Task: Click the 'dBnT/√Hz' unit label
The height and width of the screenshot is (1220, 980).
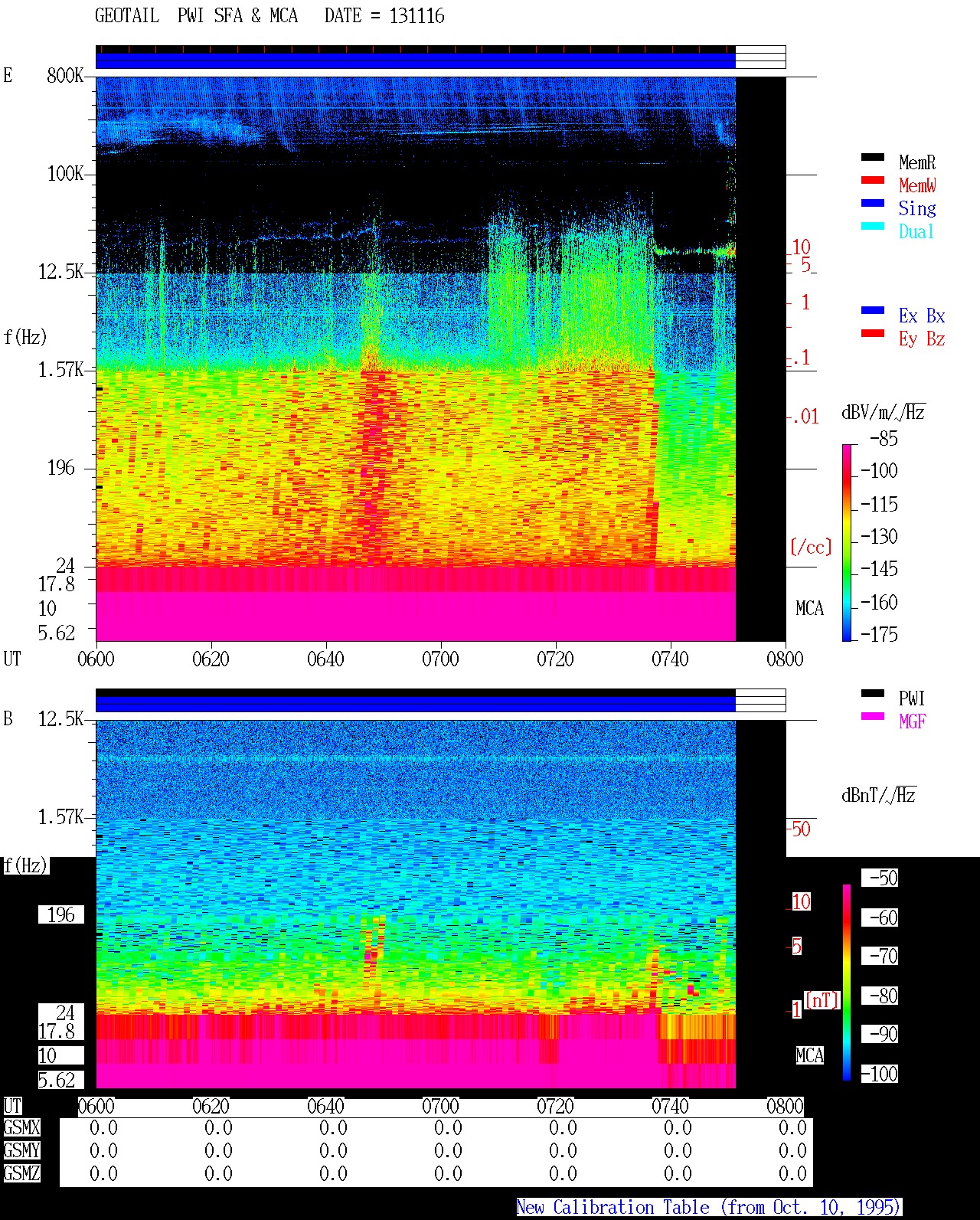Action: (x=879, y=795)
